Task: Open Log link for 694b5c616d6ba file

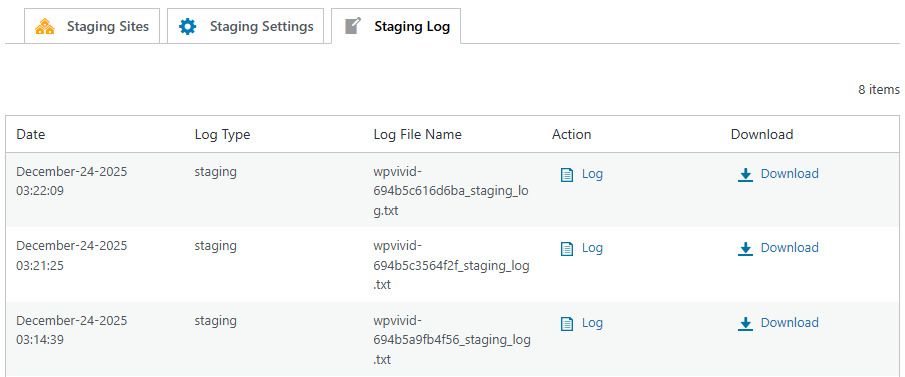Action: click(x=592, y=174)
